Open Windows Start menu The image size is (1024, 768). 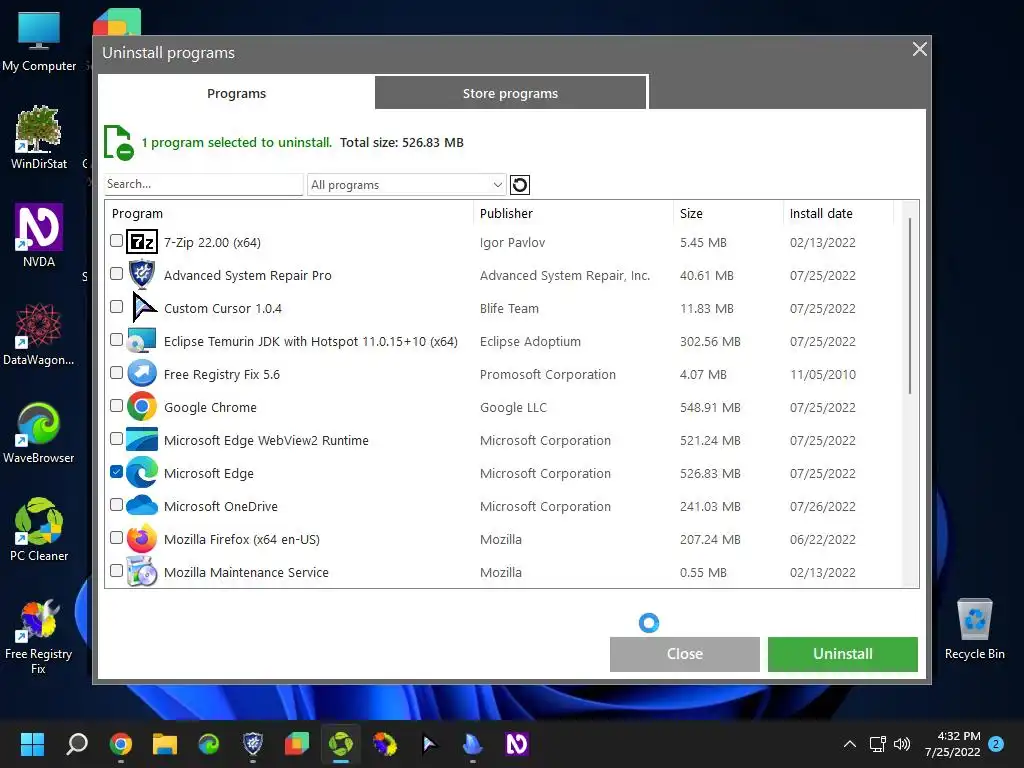[x=32, y=744]
